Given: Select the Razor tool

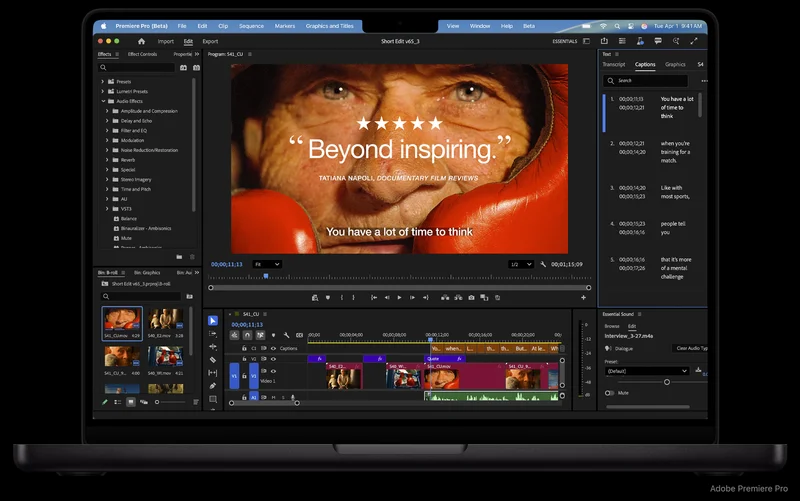Looking at the screenshot, I should click(x=213, y=360).
